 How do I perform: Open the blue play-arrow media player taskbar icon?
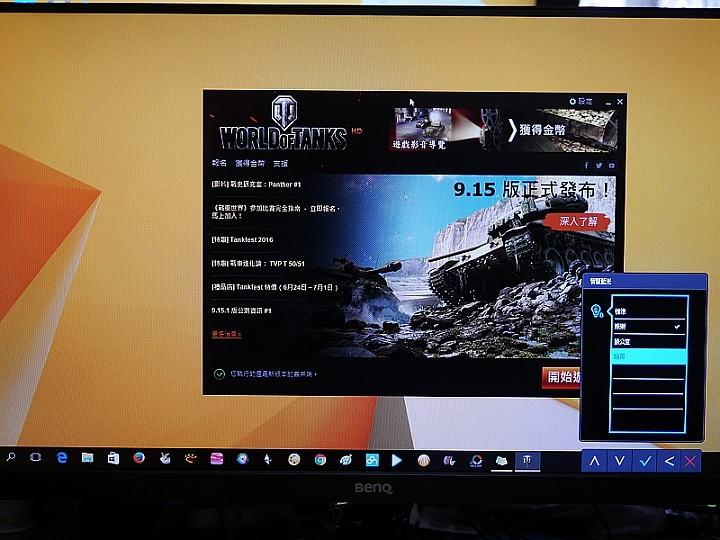click(397, 460)
